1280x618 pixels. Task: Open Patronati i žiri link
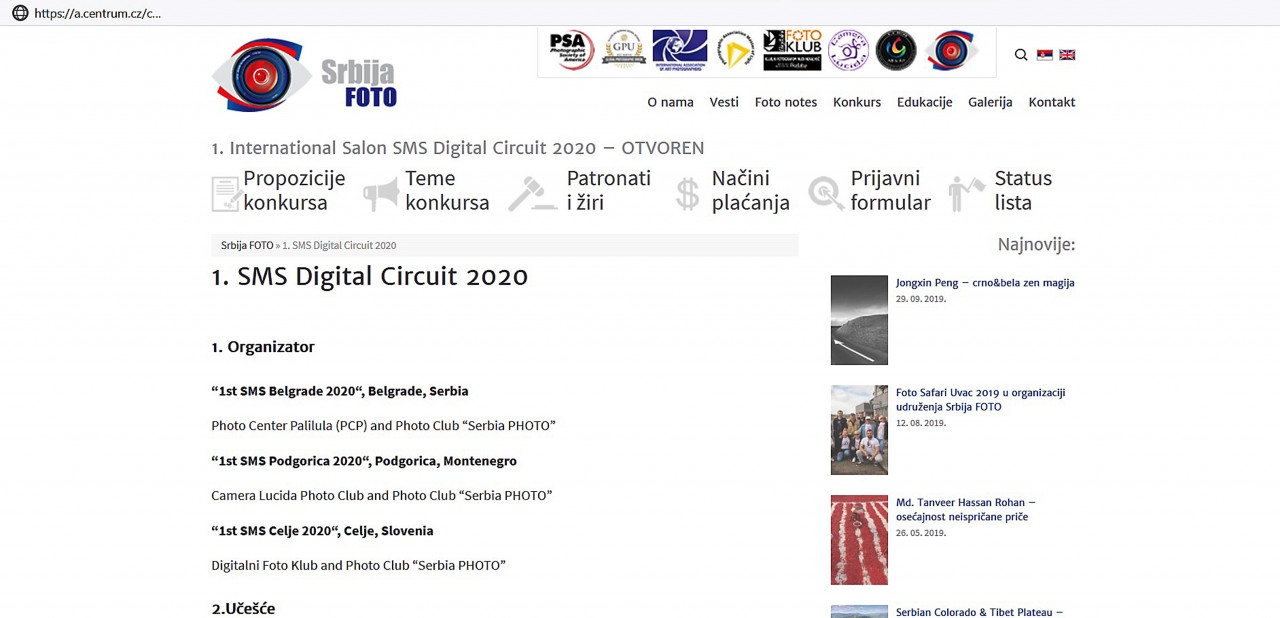coord(608,190)
